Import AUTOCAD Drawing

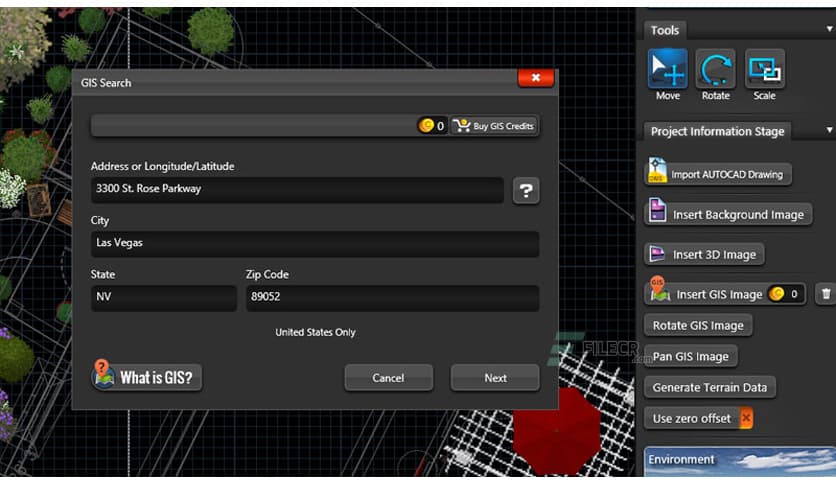click(x=718, y=174)
